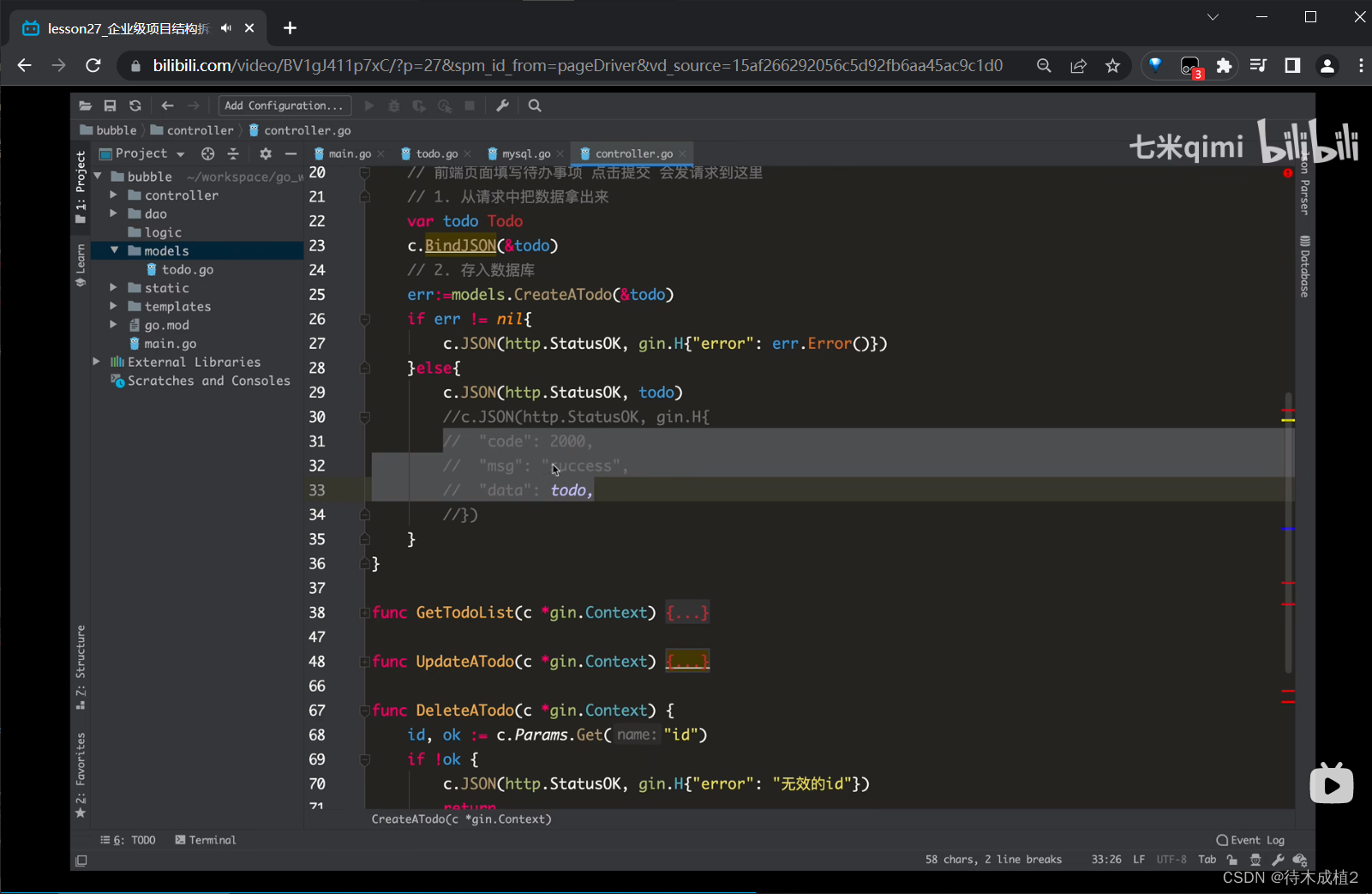Expand the folded GetTodoList function body
The image size is (1372, 894).
coord(687,613)
